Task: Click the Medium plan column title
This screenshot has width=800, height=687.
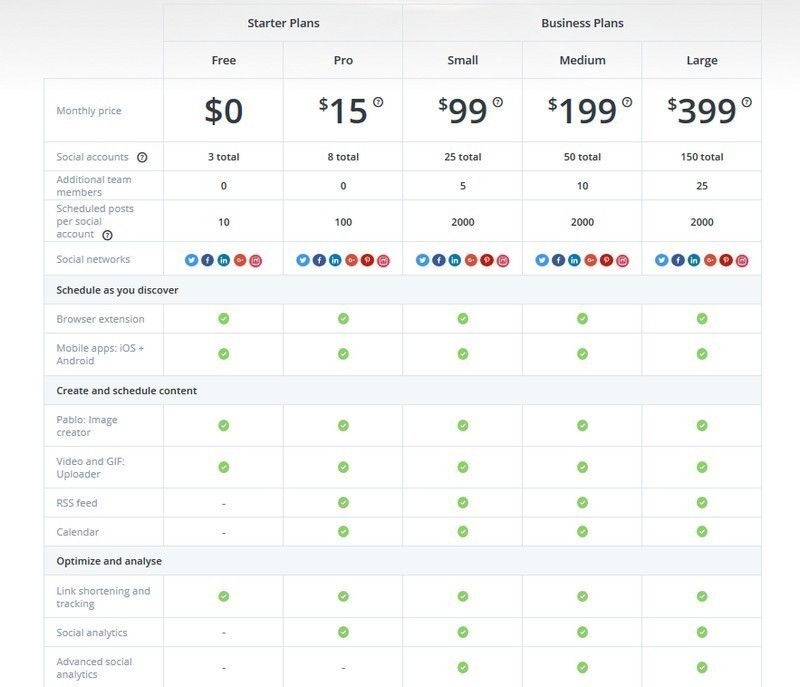Action: (x=582, y=60)
